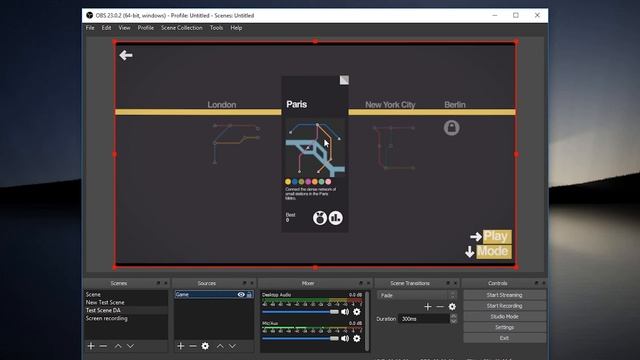Open Settings from Controls panel

(x=504, y=327)
